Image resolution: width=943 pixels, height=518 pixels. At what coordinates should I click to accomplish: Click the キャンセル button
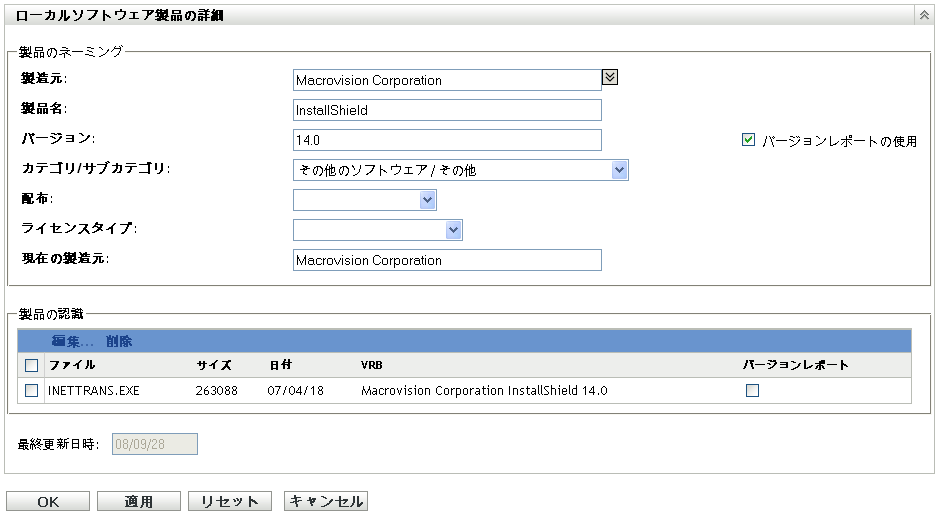click(326, 502)
